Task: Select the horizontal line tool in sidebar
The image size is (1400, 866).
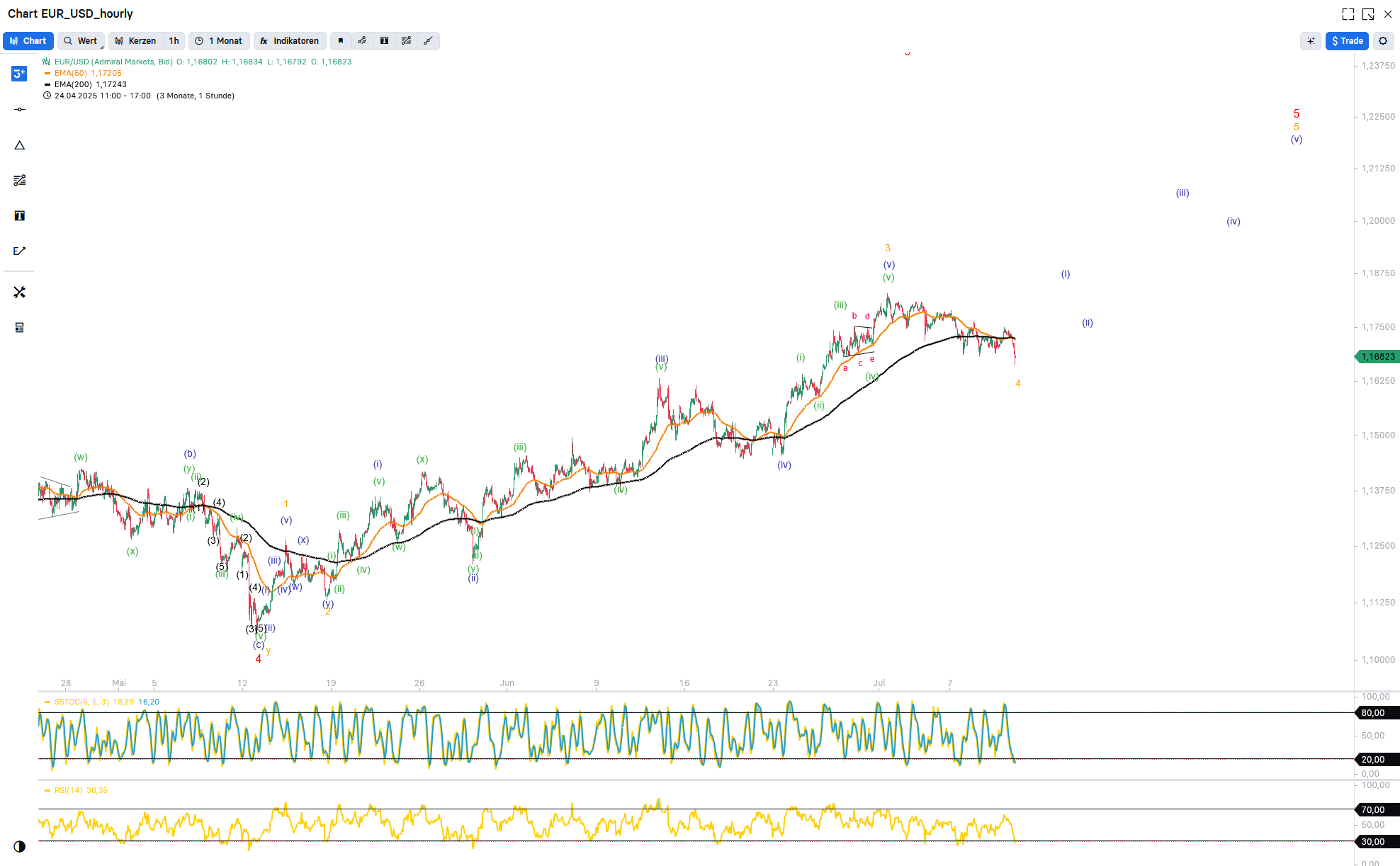Action: [x=19, y=109]
